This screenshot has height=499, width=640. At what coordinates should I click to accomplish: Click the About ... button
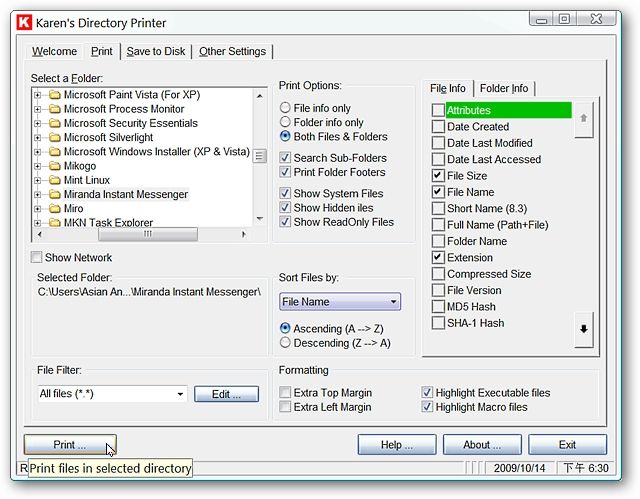point(482,445)
